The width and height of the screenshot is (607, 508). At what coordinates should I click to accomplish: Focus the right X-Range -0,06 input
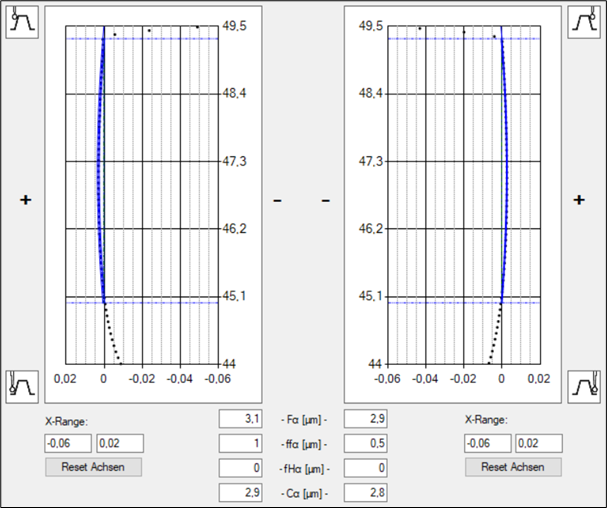click(x=488, y=443)
